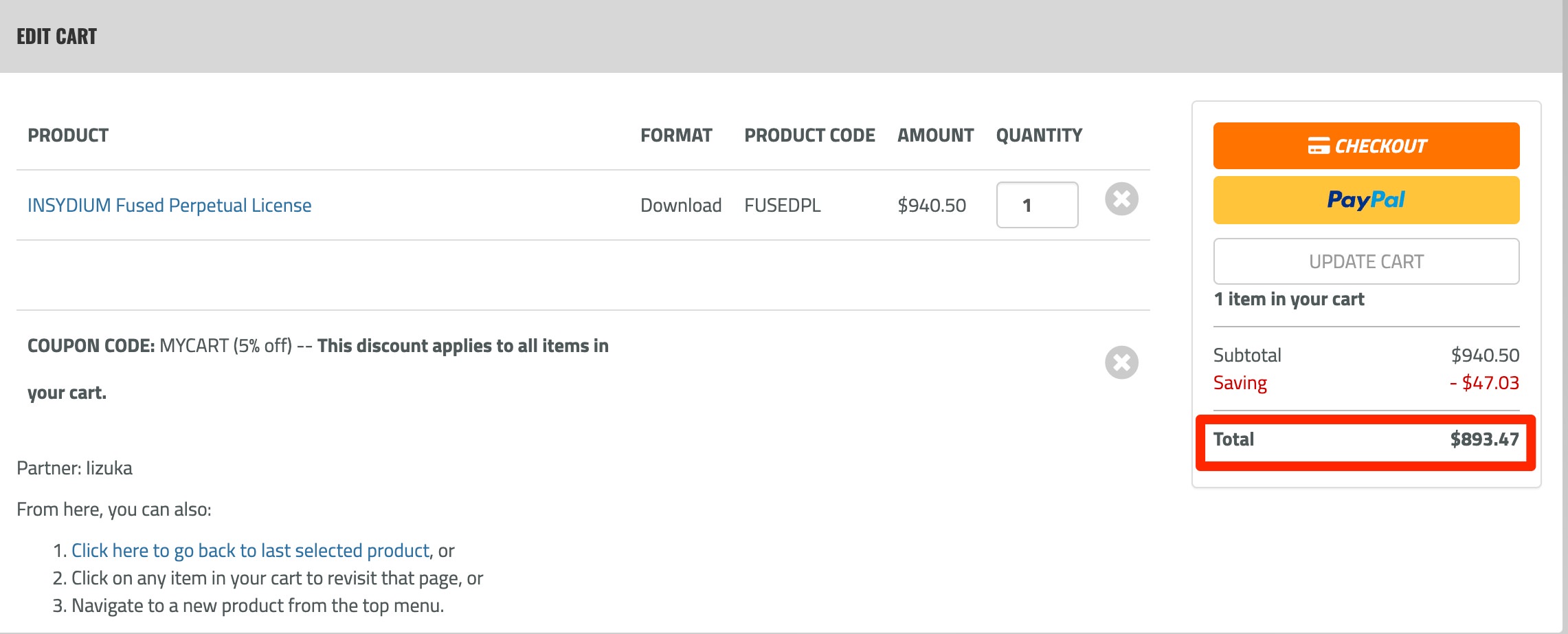Click the Saving discount amount
1568x634 pixels.
tap(1484, 383)
